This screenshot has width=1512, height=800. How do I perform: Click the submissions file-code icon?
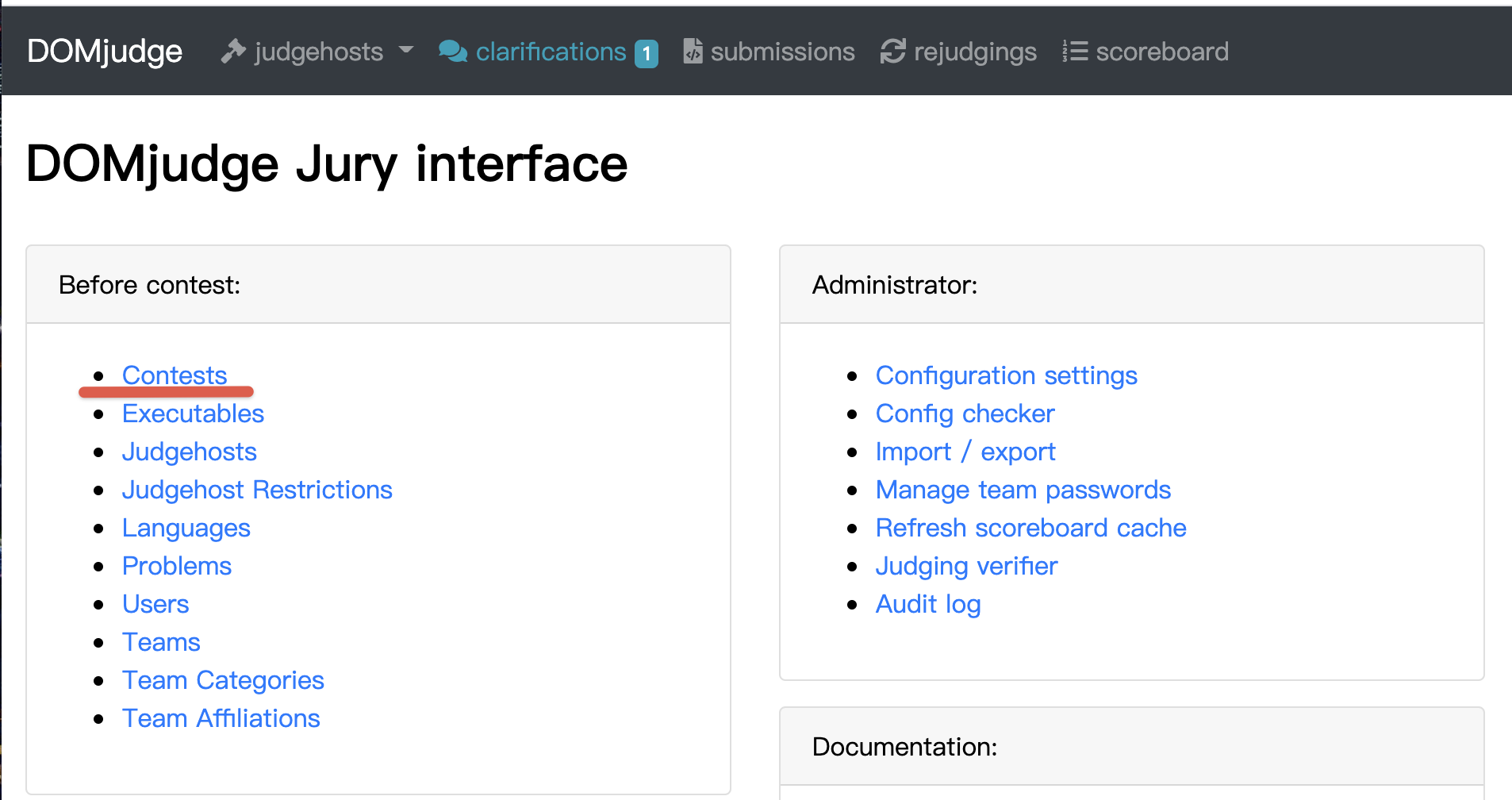click(693, 52)
